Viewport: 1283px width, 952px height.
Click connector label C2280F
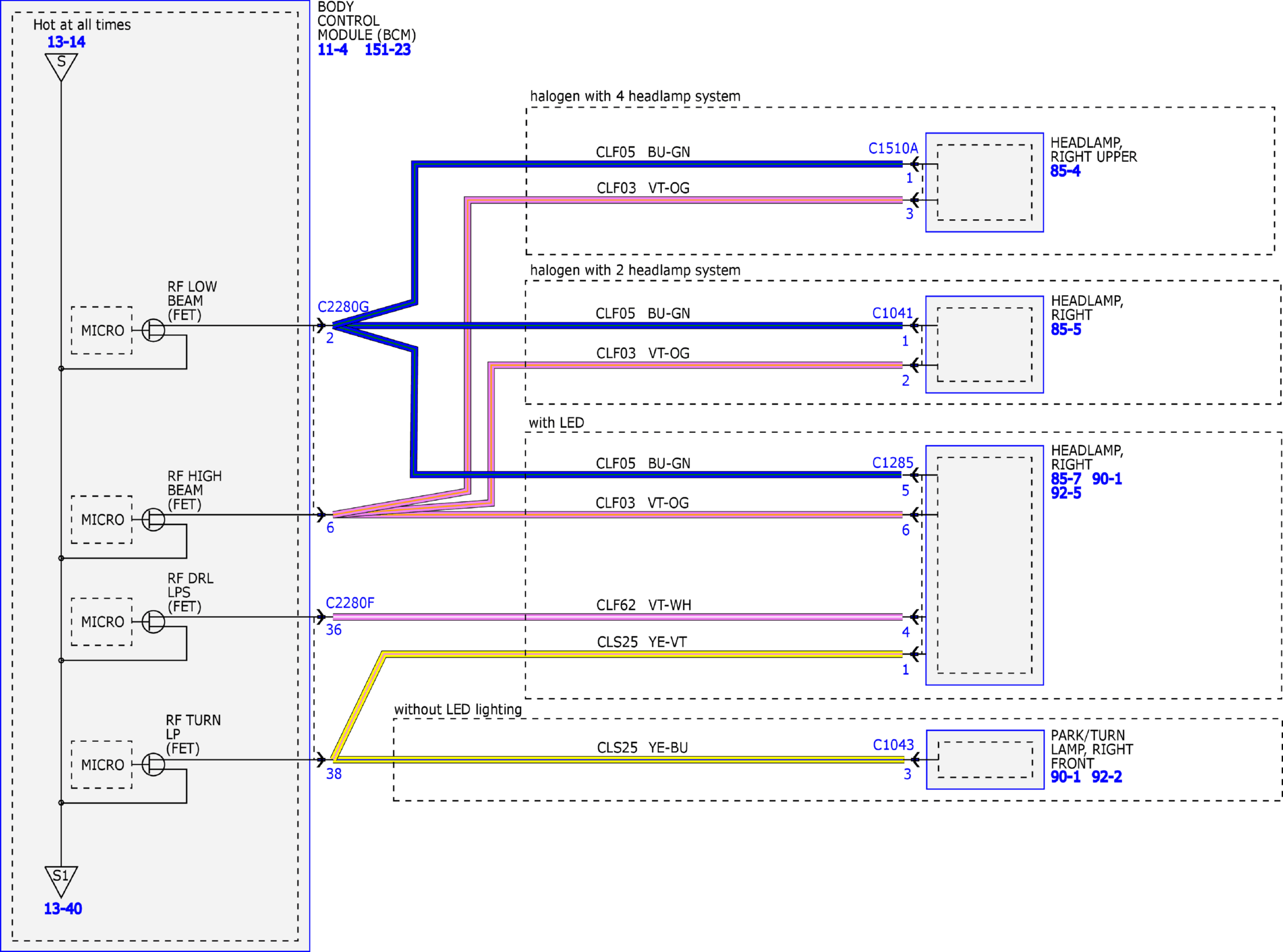(x=350, y=603)
